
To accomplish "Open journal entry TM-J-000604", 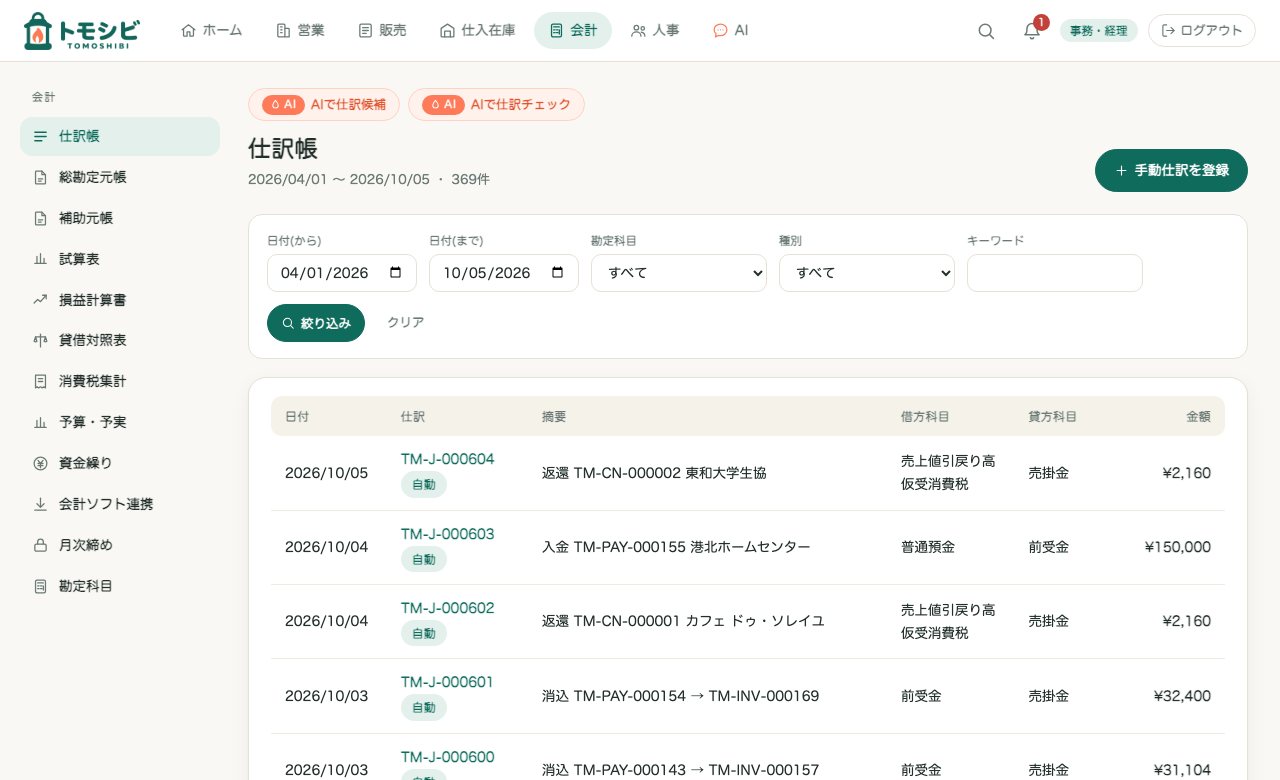I will click(448, 459).
